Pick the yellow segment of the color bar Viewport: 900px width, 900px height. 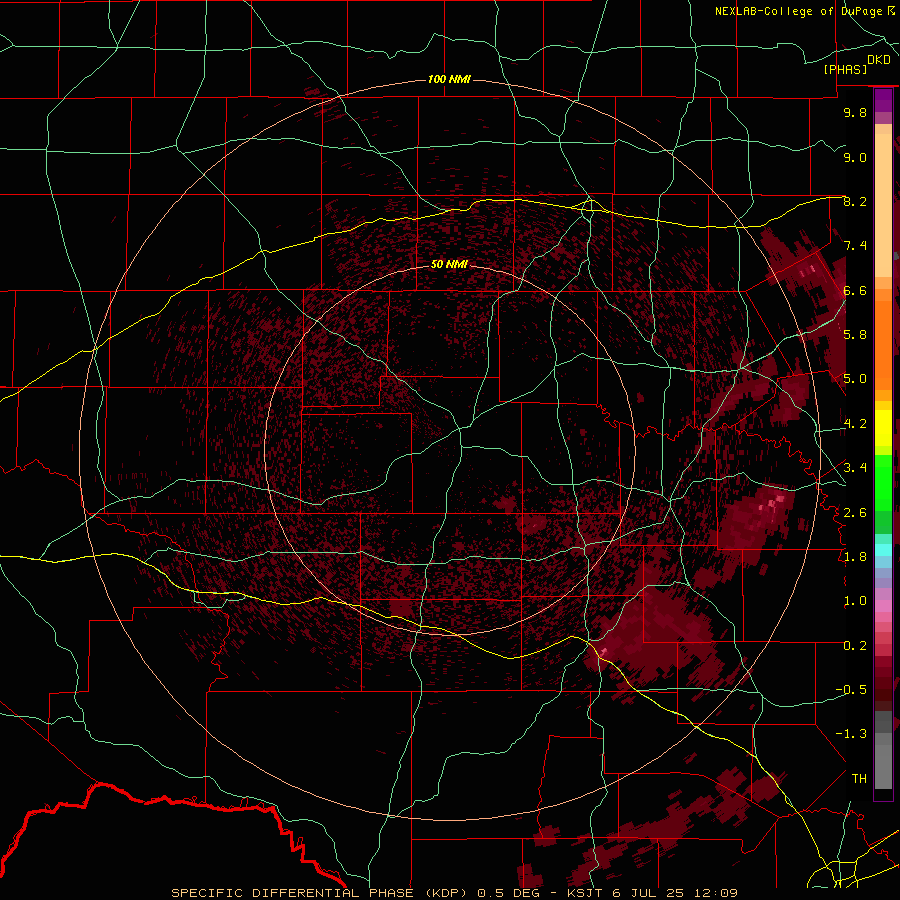coord(883,428)
